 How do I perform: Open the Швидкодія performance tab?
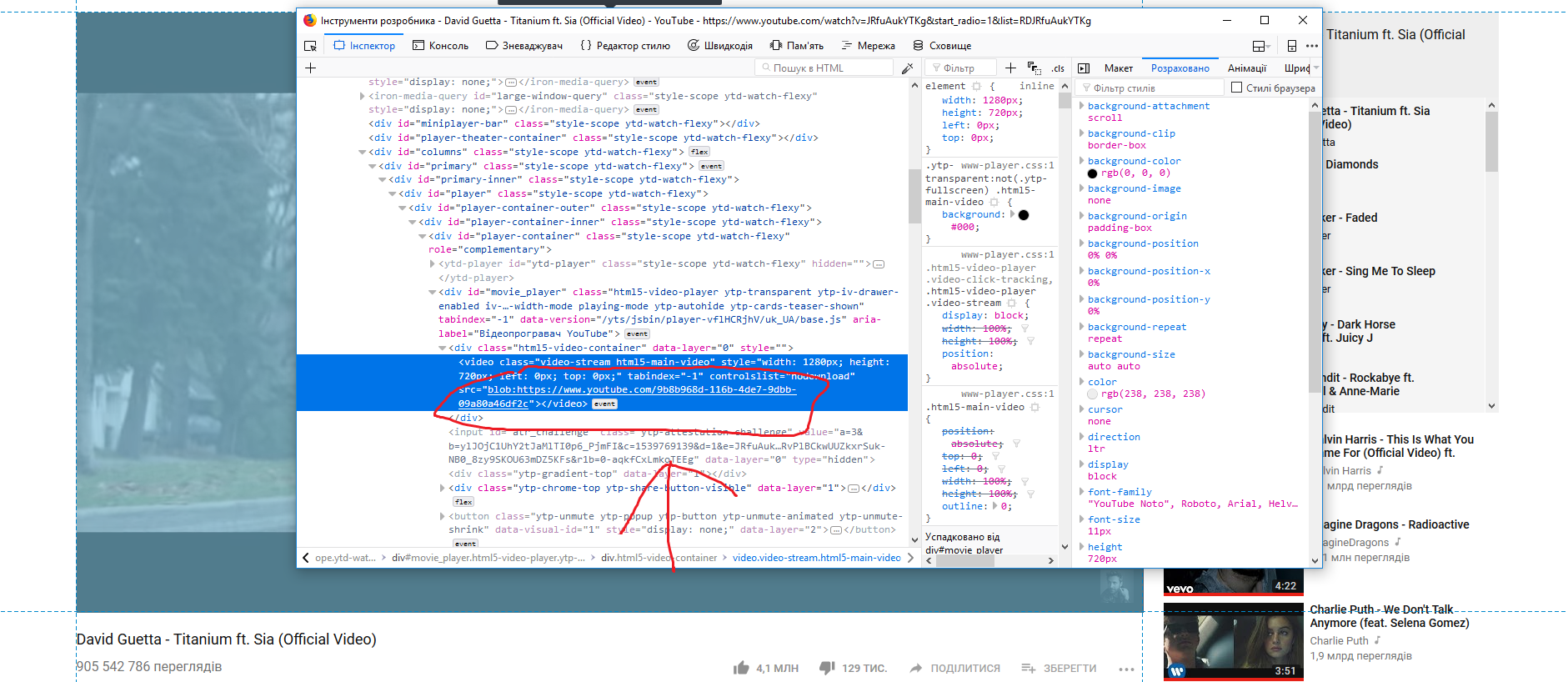click(720, 46)
